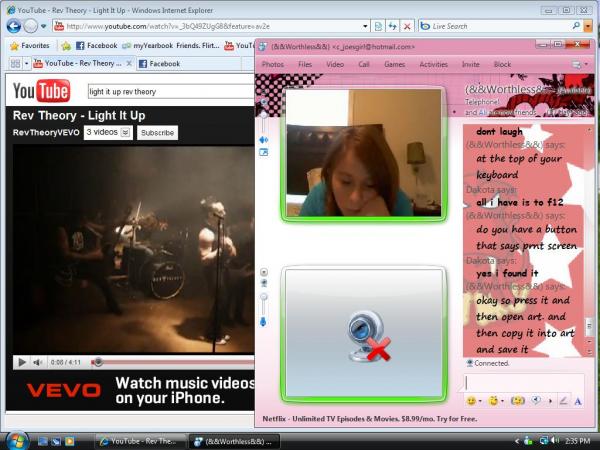Open the Quick Tabs list dropdown arrow
This screenshot has height=450, width=600.
(x=26, y=64)
